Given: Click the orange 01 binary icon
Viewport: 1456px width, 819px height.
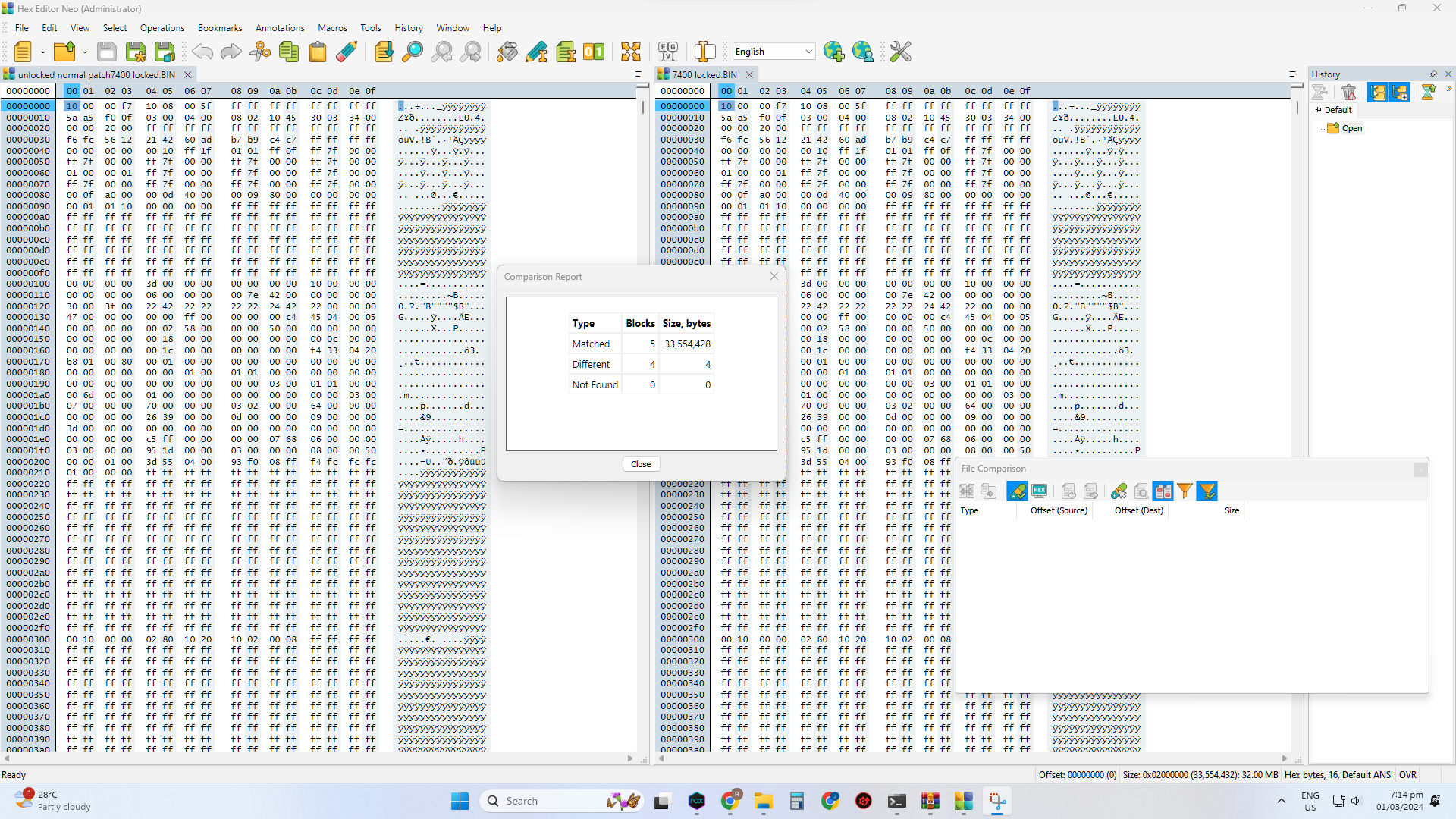Looking at the screenshot, I should coord(594,52).
